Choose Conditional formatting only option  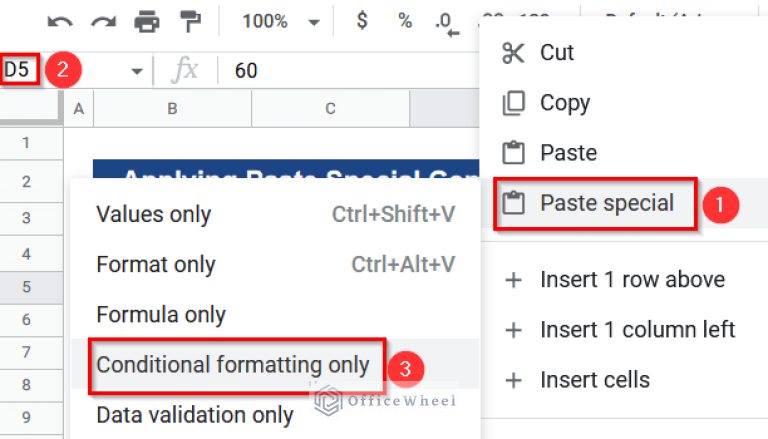[232, 365]
